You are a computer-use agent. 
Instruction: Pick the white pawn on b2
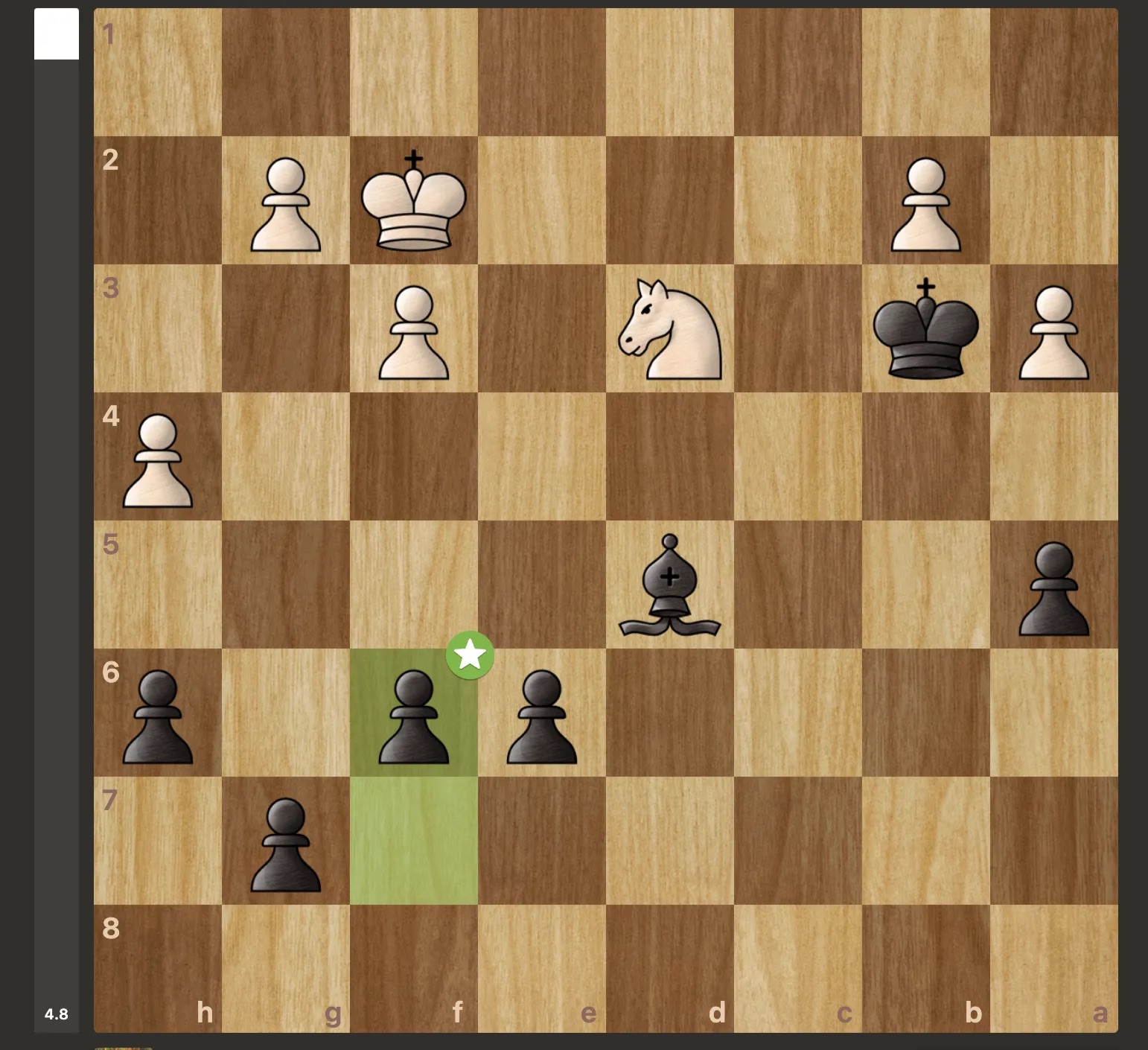click(925, 204)
